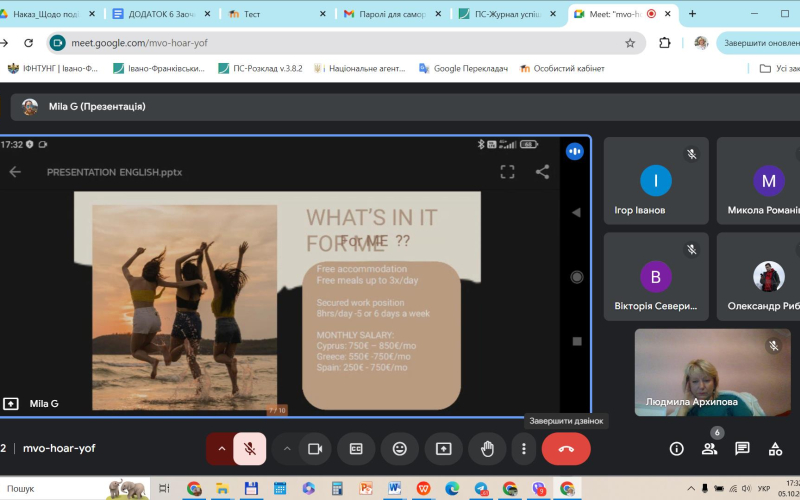Screen dimensions: 800x500
Task: Expand audio settings arrow beside microphone
Action: click(221, 448)
